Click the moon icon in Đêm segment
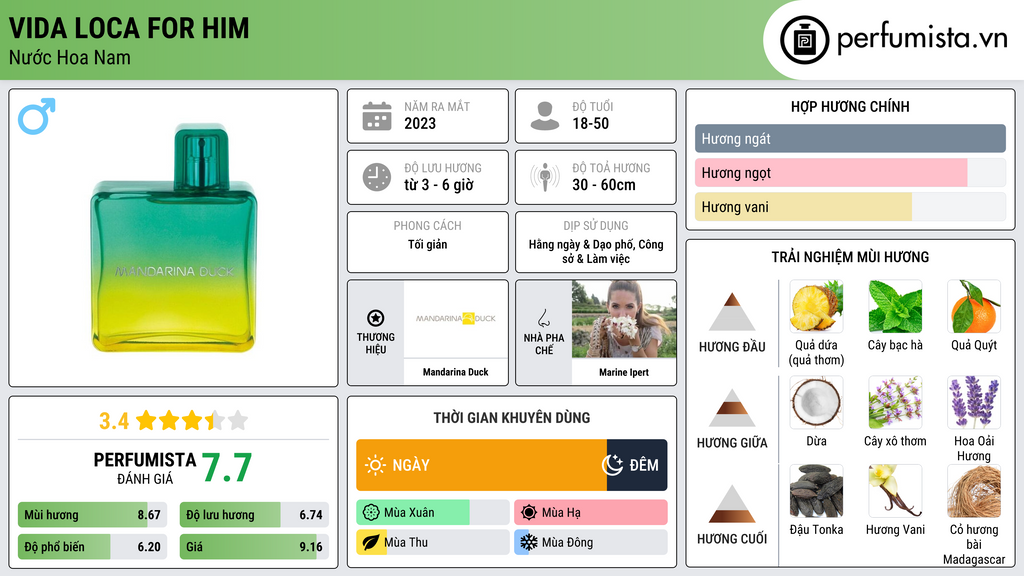The height and width of the screenshot is (576, 1024). click(x=613, y=465)
